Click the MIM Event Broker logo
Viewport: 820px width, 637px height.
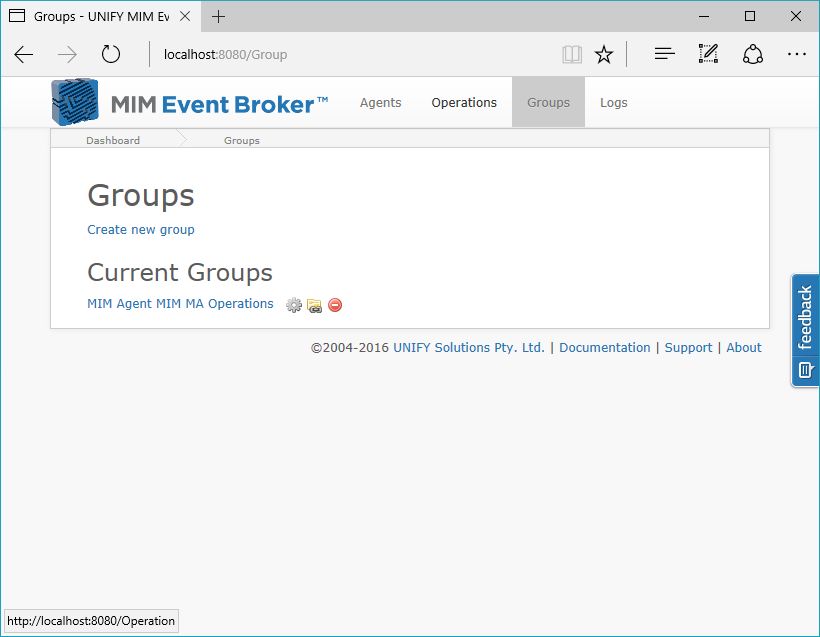pos(190,103)
